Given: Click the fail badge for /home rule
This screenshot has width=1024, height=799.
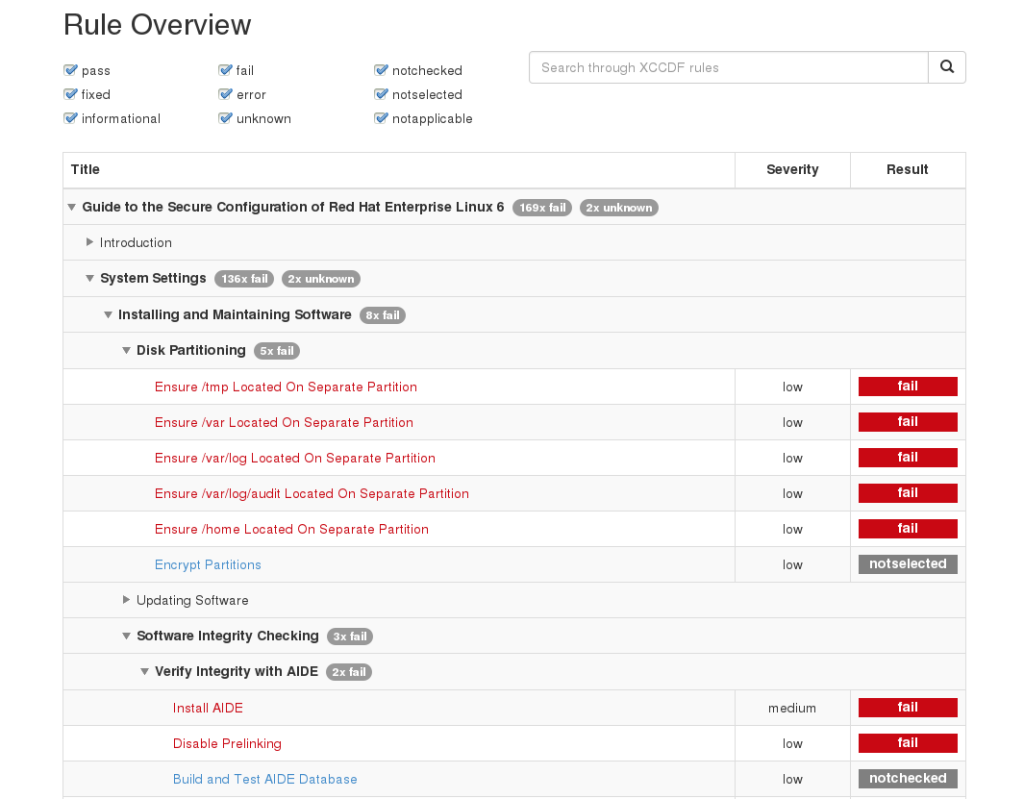Looking at the screenshot, I should [908, 529].
